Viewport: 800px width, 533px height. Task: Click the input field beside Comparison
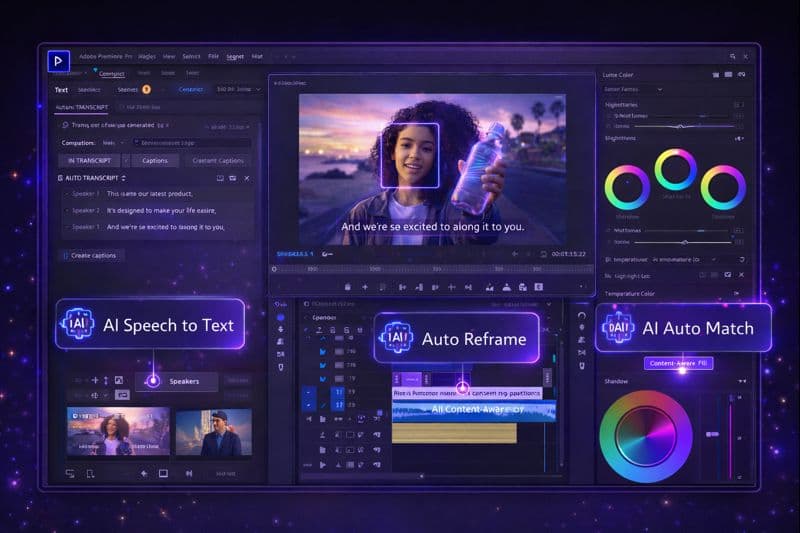[x=192, y=143]
